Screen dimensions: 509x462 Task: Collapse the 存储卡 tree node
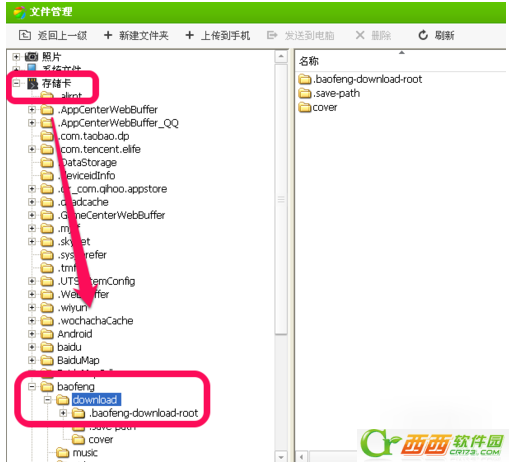click(16, 83)
